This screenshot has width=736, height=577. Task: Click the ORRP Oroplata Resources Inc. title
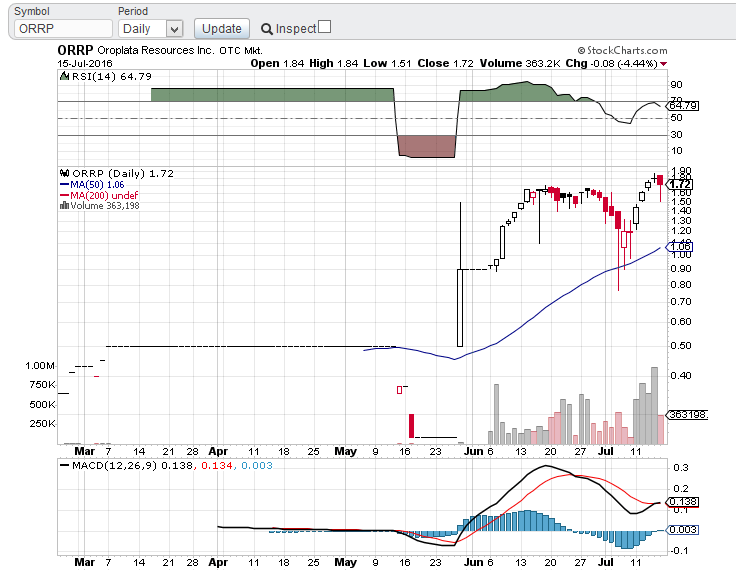160,50
